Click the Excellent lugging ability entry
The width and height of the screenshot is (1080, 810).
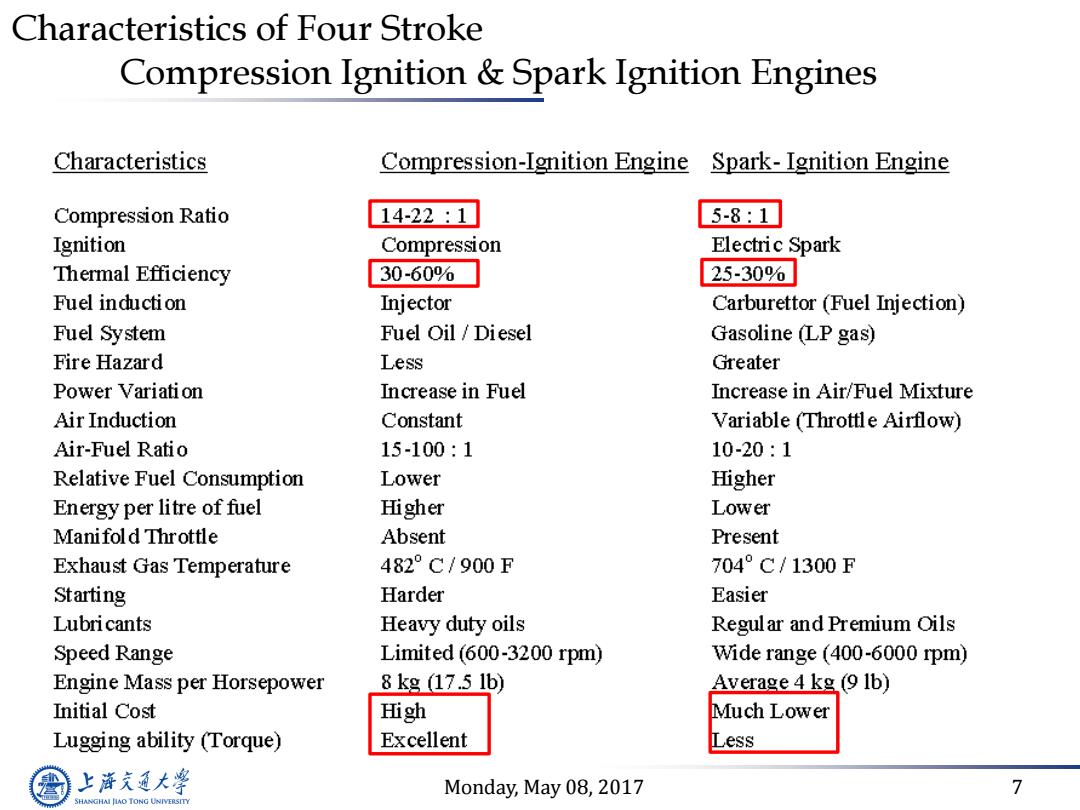click(424, 740)
